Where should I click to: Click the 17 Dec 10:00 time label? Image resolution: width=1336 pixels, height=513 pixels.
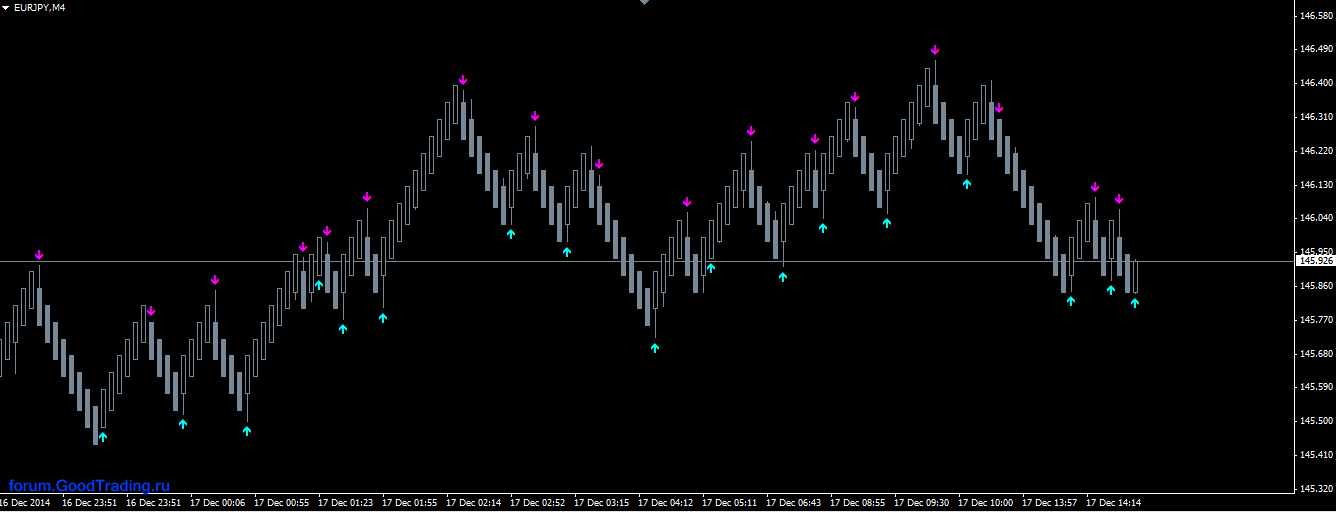985,503
